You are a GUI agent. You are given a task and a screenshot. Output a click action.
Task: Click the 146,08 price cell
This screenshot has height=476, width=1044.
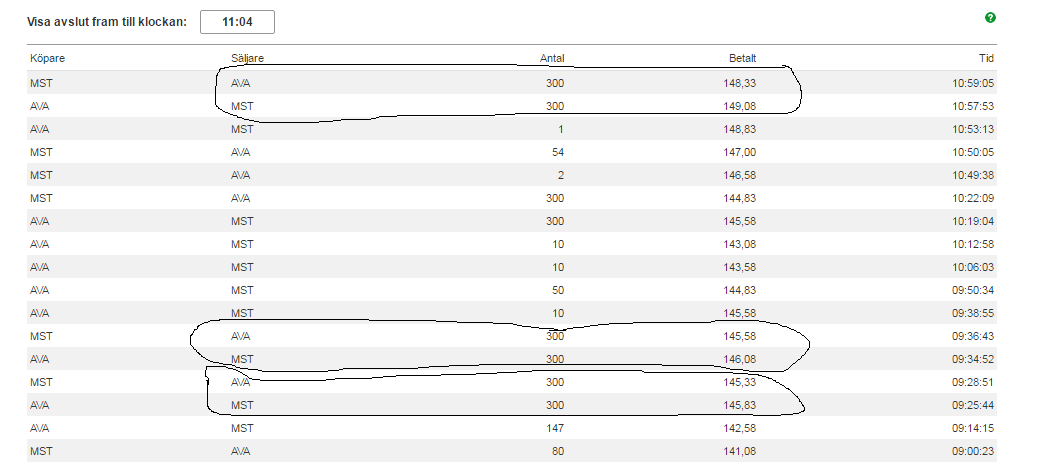[x=740, y=359]
